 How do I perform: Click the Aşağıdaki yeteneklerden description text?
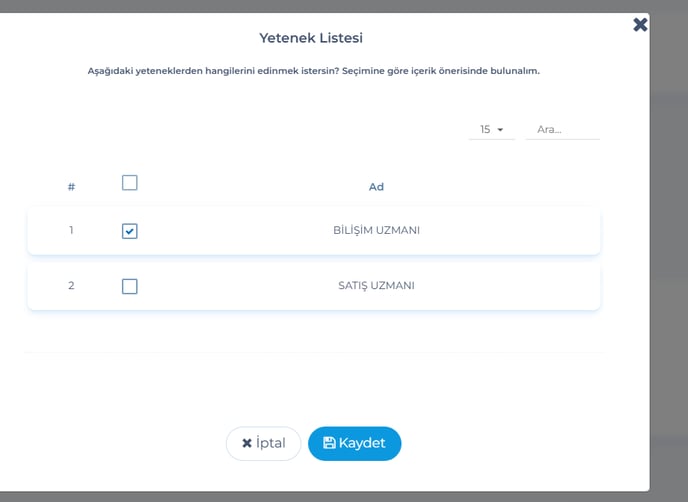point(313,71)
